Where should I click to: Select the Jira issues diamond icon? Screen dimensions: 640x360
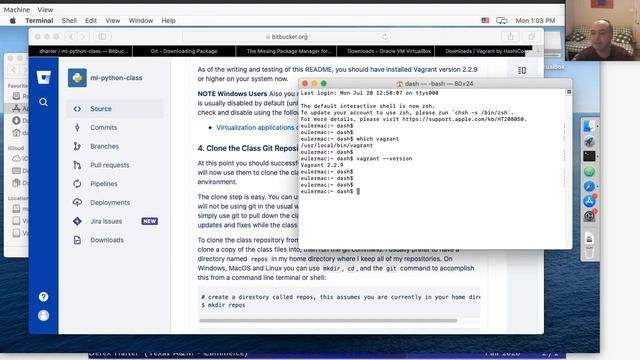point(77,221)
